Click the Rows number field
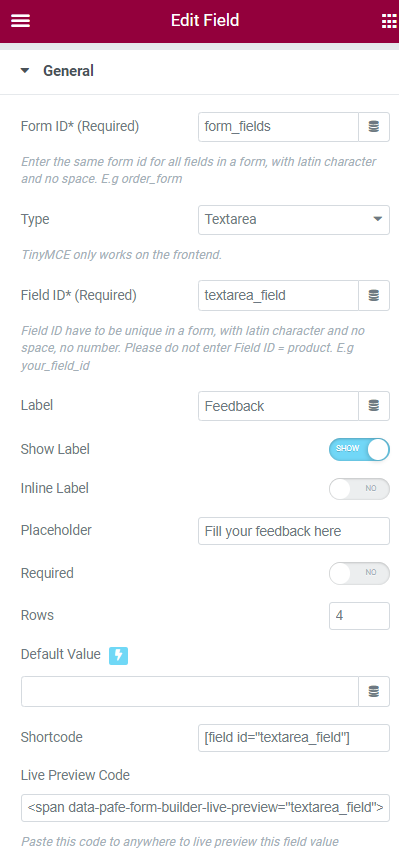Viewport: 399px width, 851px height. (x=359, y=616)
